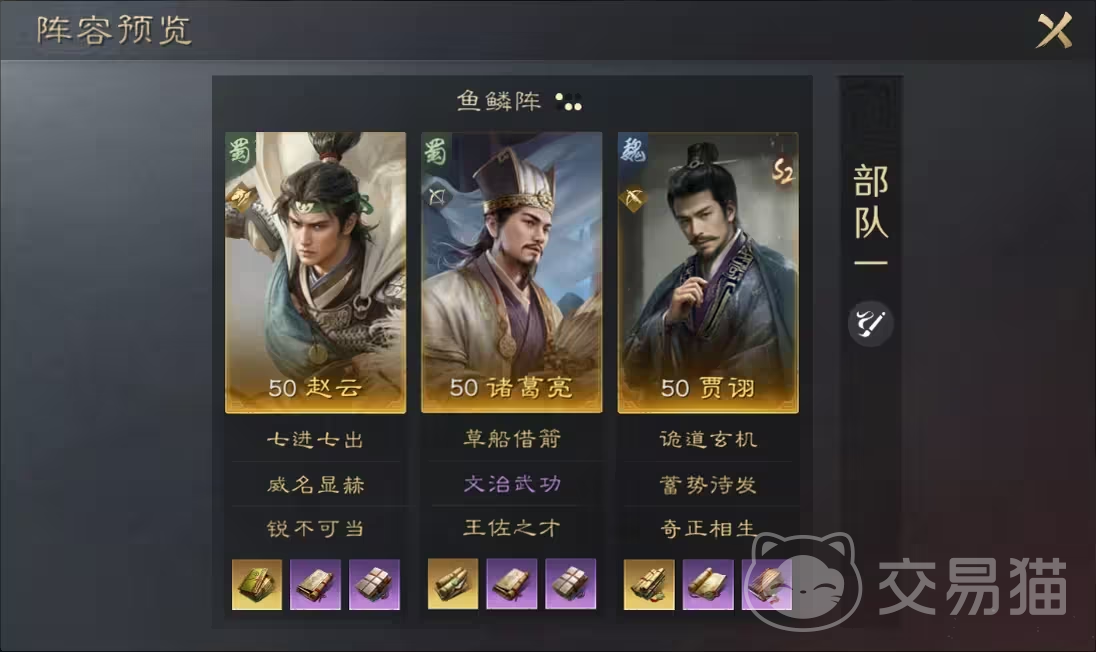Click the edit brush icon under 部队一
The height and width of the screenshot is (652, 1096).
click(870, 324)
